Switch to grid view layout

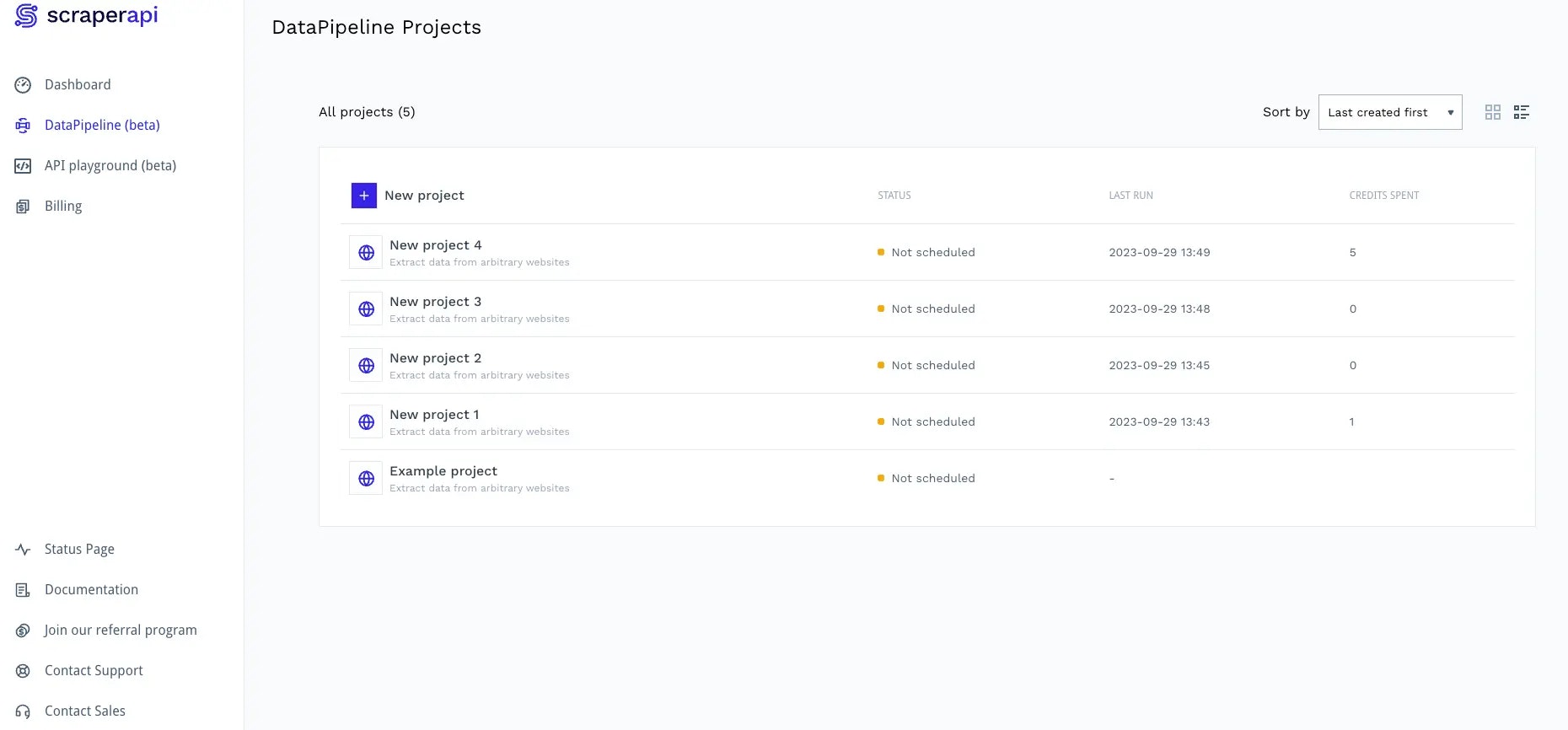[1493, 112]
